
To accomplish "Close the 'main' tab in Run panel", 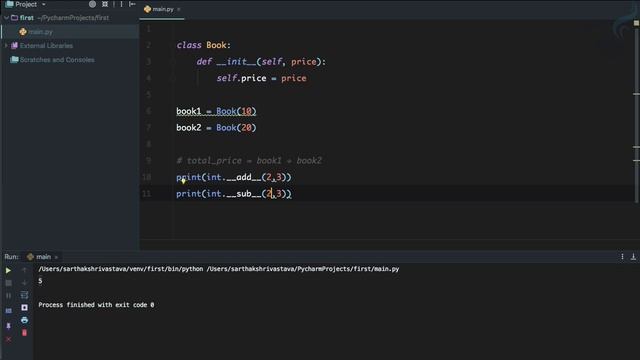I will coord(56,257).
